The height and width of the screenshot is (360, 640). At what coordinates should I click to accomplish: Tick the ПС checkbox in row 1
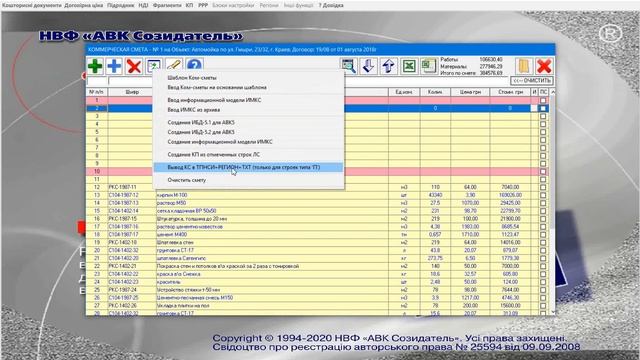pos(543,100)
